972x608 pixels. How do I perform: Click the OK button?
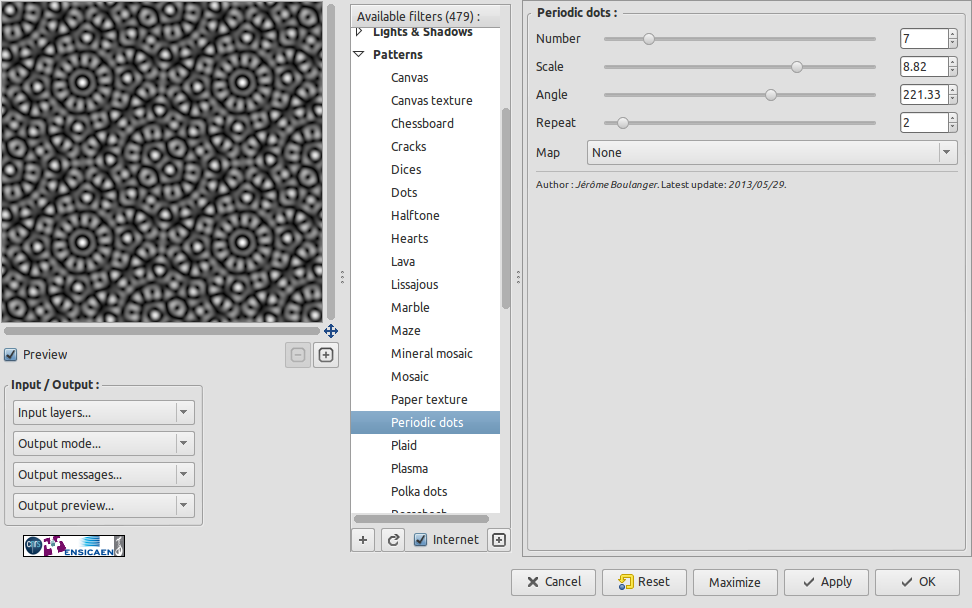[x=917, y=582]
